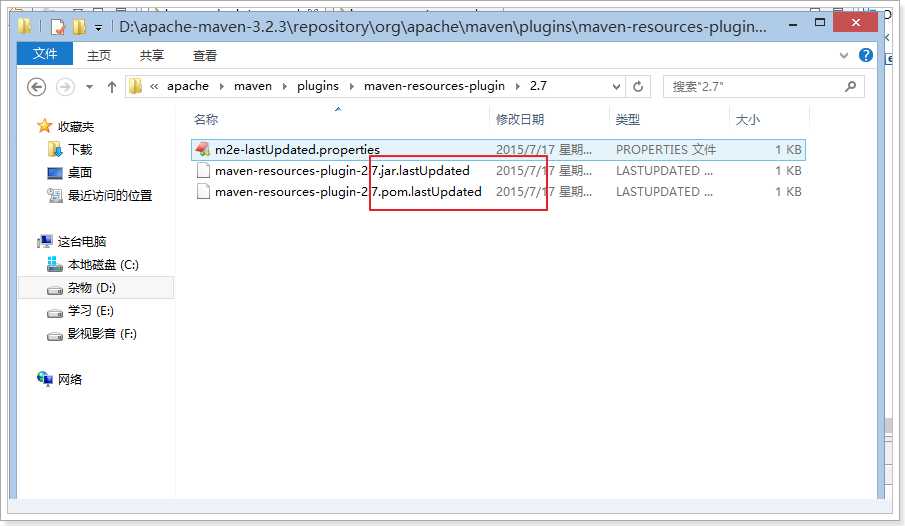Click the search magnifier icon
This screenshot has width=905, height=526.
[850, 87]
